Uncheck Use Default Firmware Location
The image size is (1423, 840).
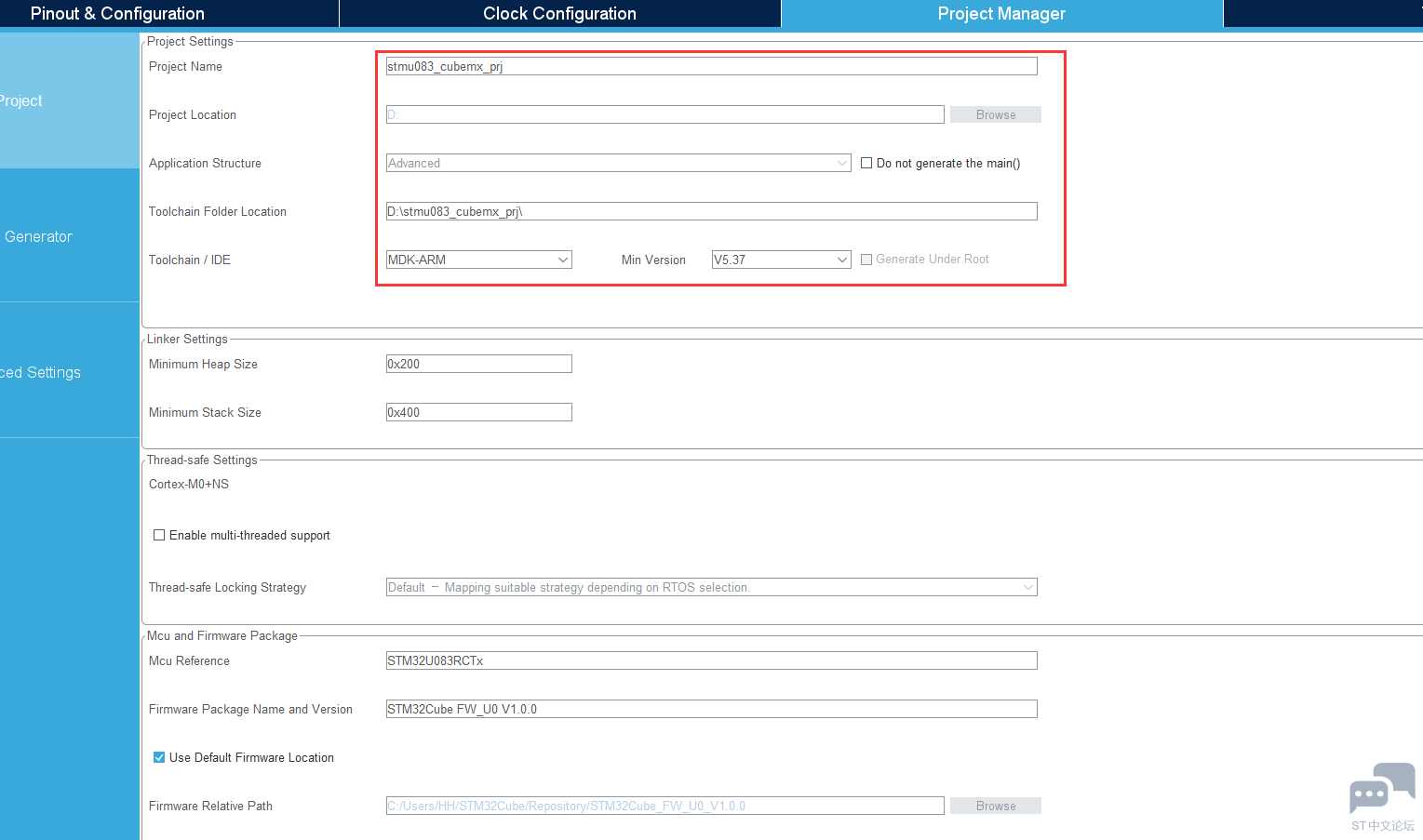[x=159, y=757]
